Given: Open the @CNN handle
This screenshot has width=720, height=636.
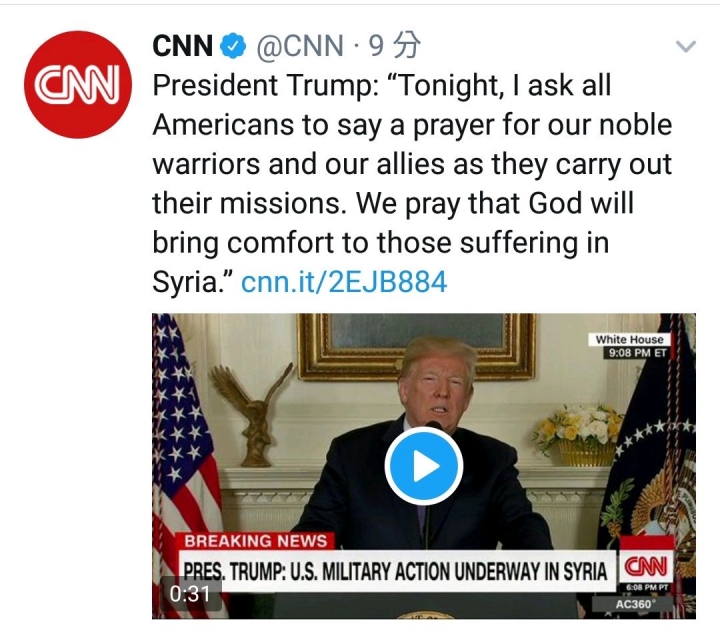Looking at the screenshot, I should tap(300, 46).
